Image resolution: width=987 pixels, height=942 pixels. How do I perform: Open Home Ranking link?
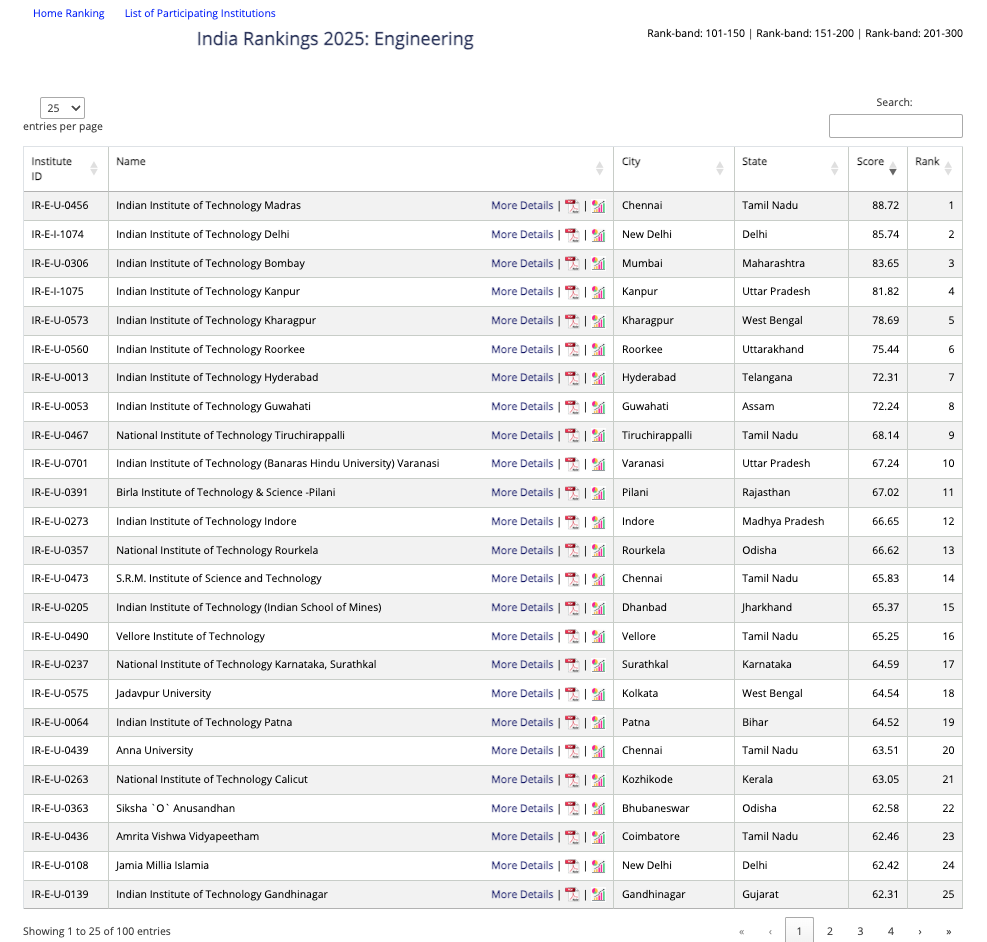69,13
